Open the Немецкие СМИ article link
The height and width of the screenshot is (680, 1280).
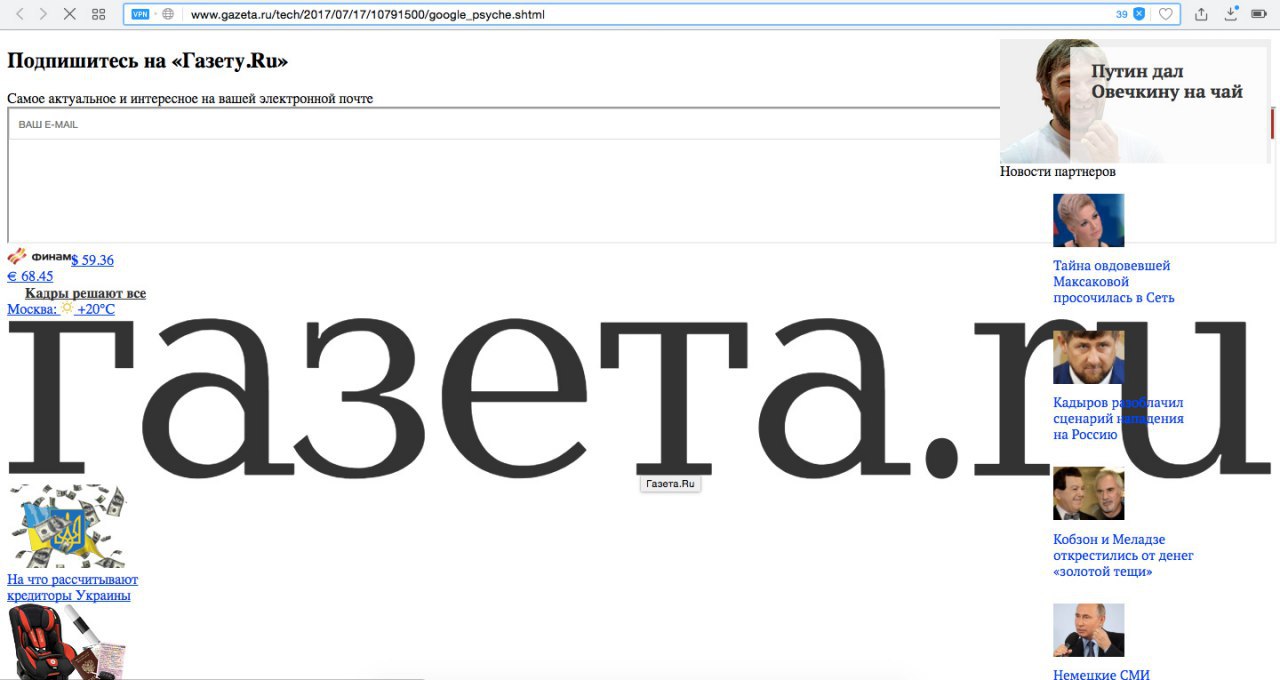click(x=1101, y=674)
